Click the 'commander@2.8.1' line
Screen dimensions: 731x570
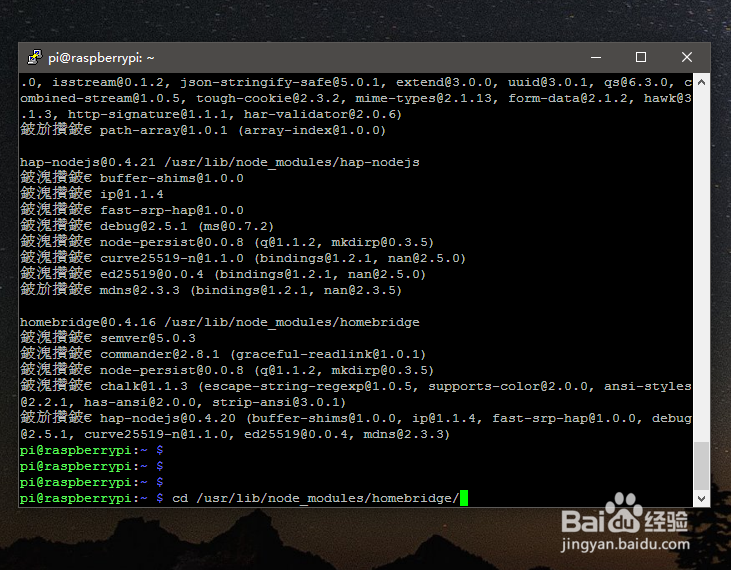262,354
